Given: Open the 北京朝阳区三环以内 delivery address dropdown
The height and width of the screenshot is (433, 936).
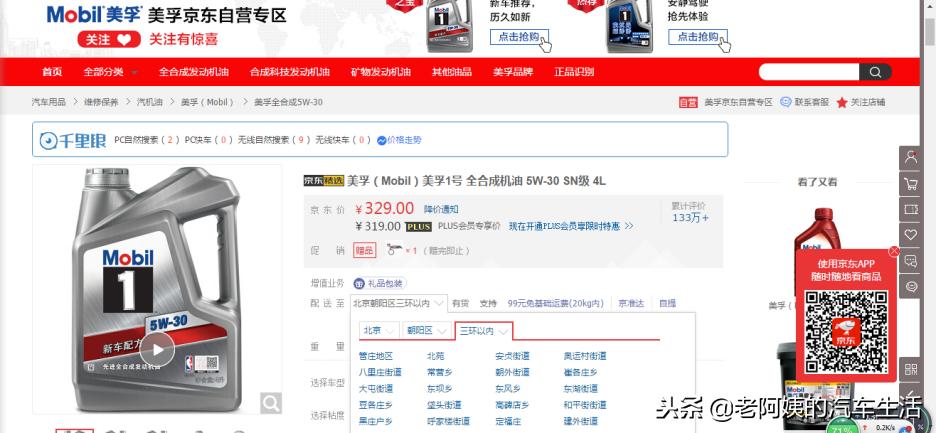Looking at the screenshot, I should 399,303.
